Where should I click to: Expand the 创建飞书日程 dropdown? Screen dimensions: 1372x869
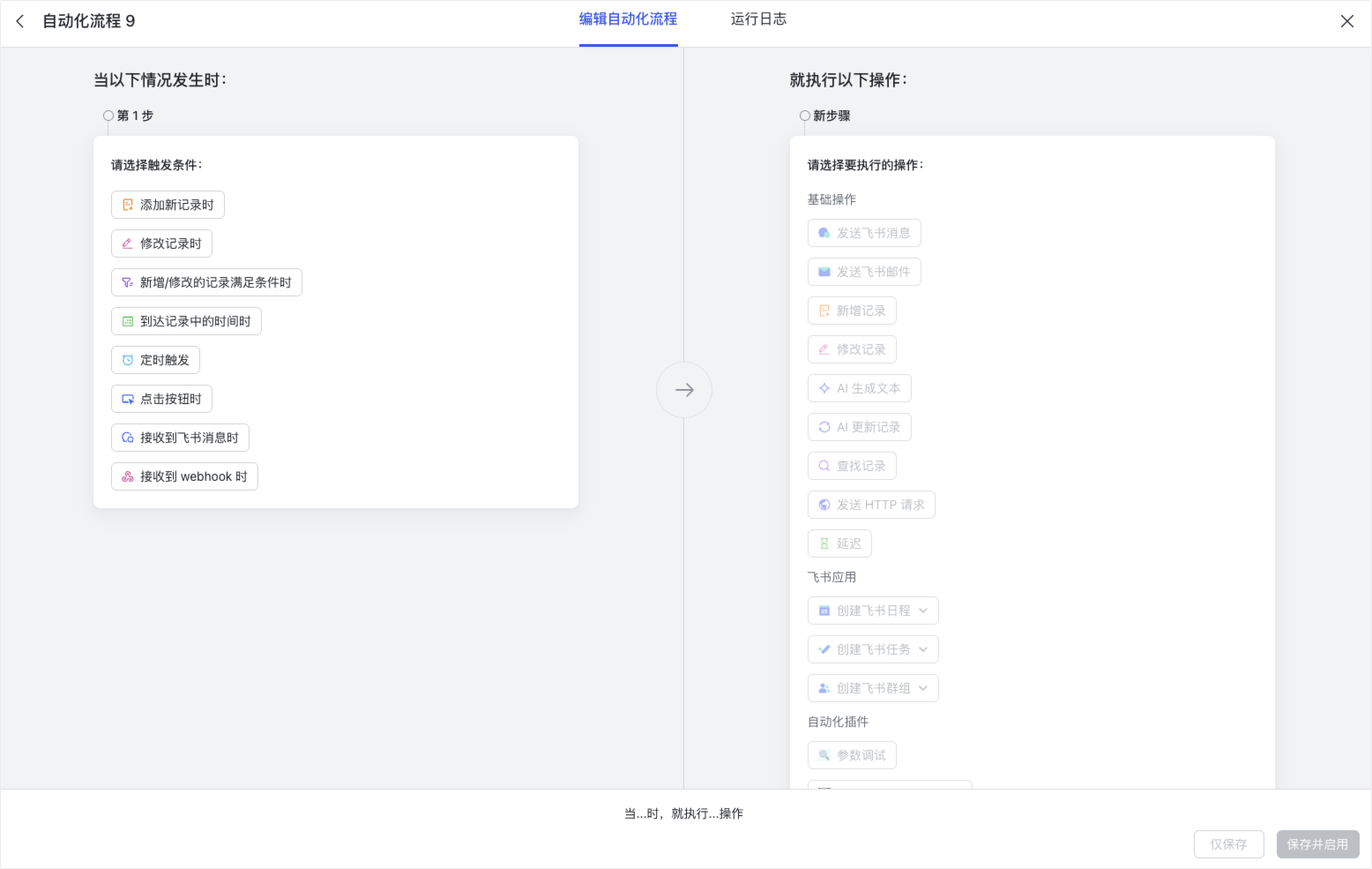pos(922,611)
